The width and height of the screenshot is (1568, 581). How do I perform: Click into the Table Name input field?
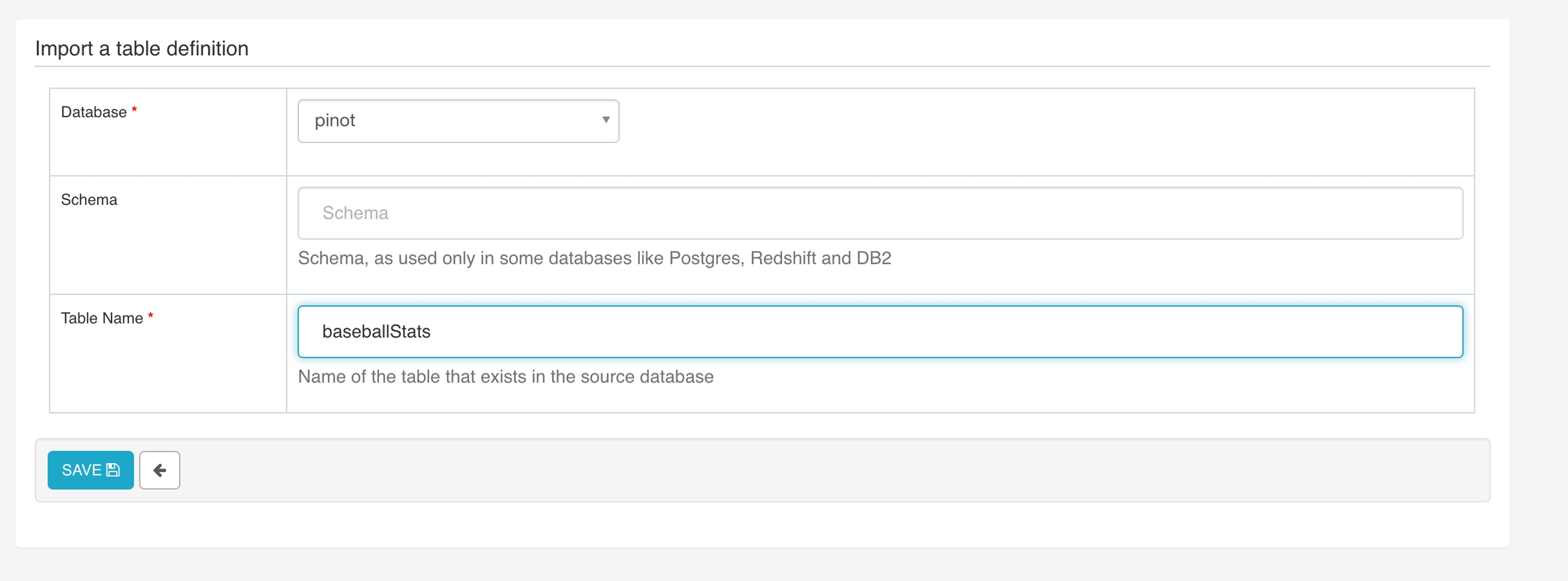point(879,332)
